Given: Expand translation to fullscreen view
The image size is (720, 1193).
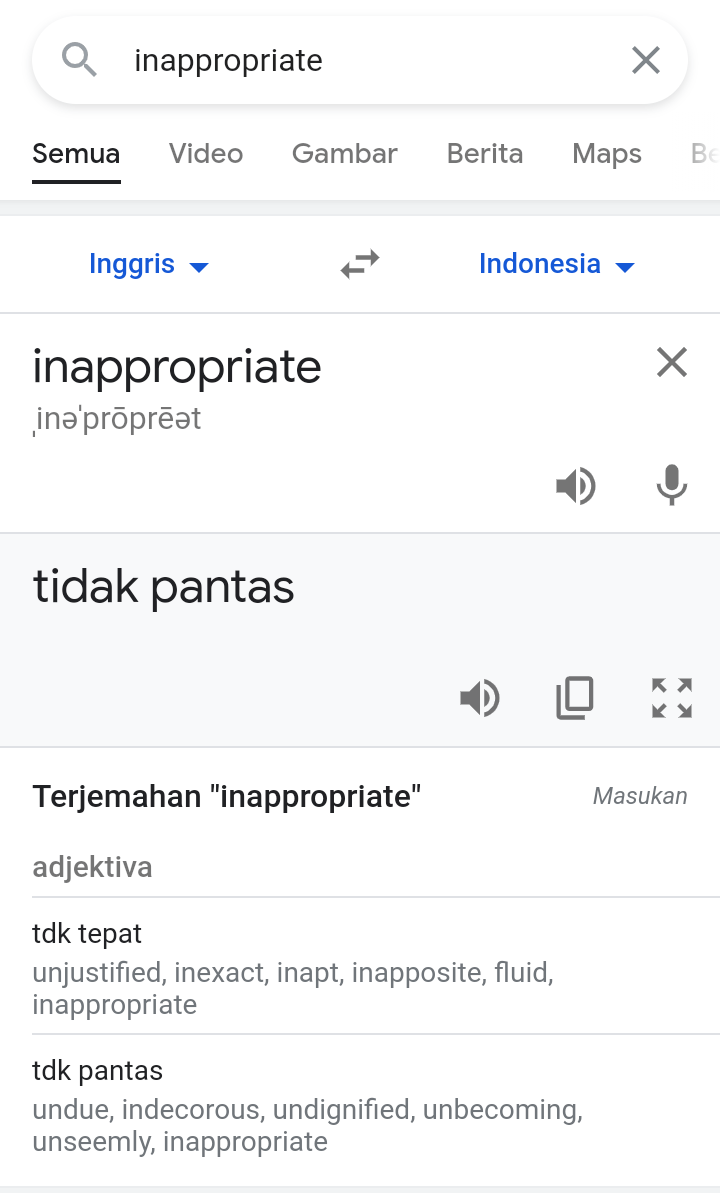Looking at the screenshot, I should 670,698.
